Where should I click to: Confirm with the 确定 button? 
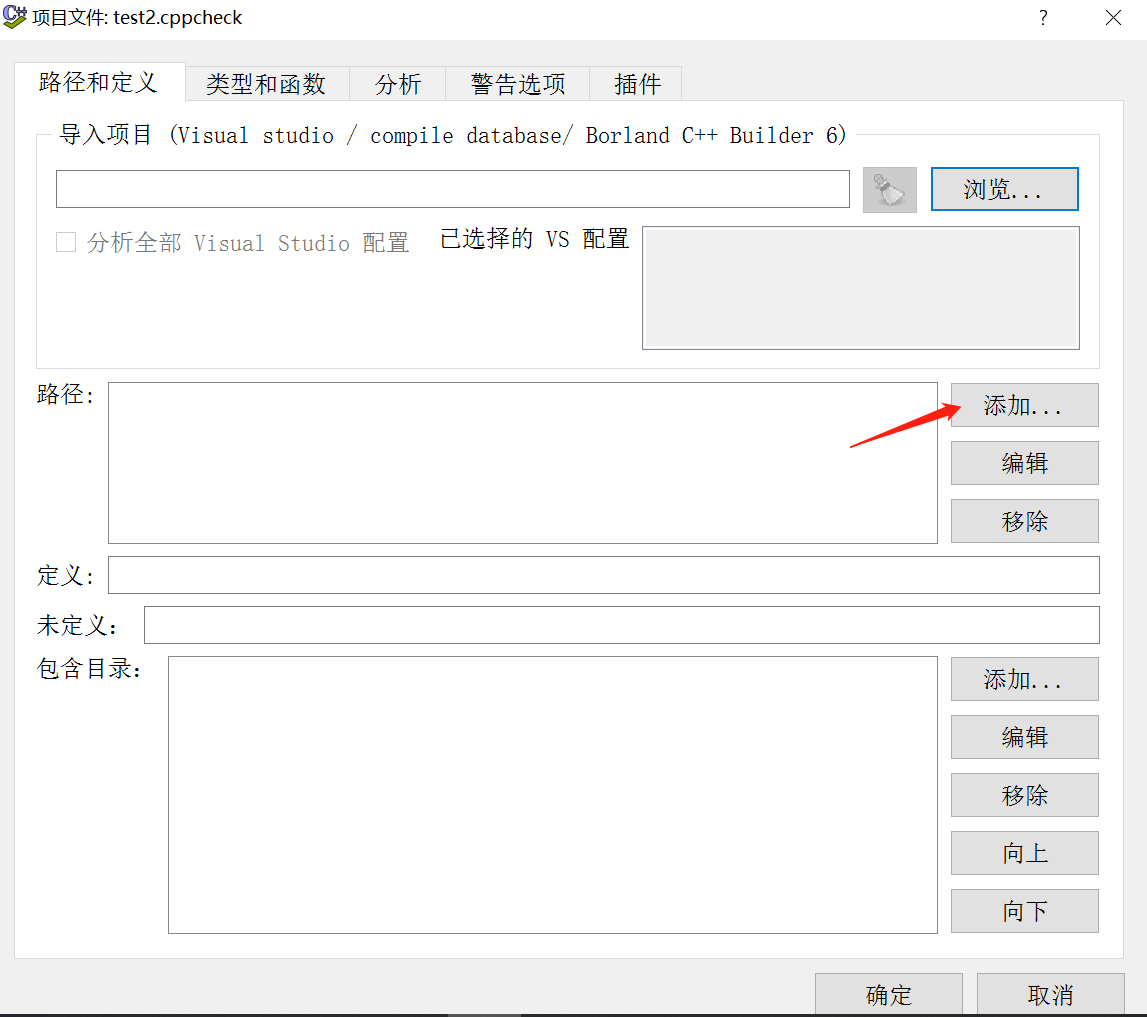(x=889, y=994)
